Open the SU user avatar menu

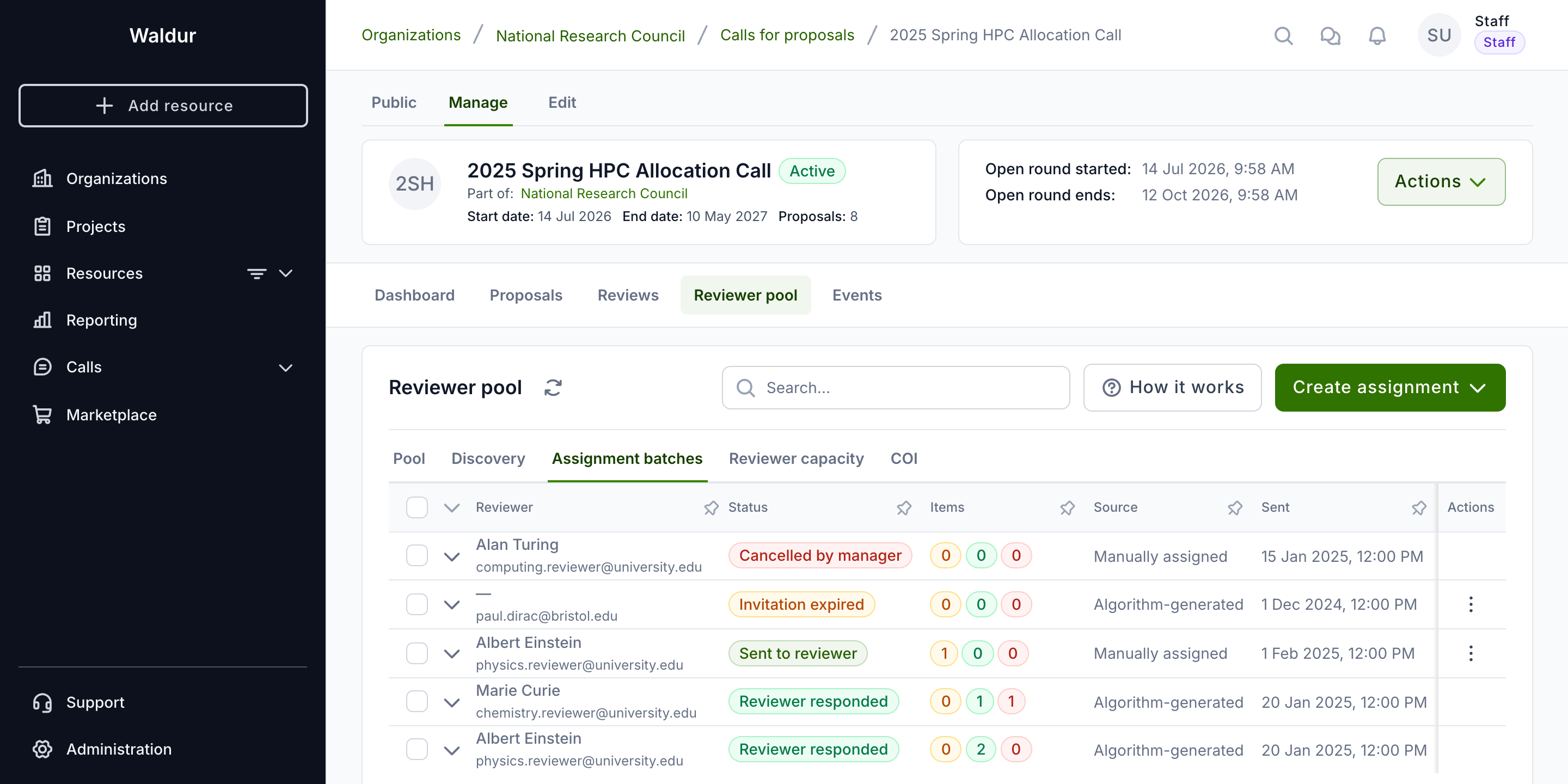1439,35
